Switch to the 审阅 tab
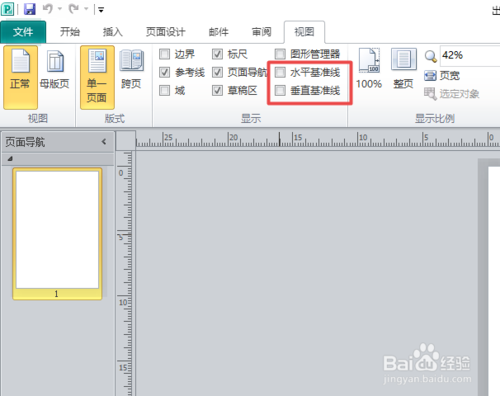500x396 pixels. (261, 32)
